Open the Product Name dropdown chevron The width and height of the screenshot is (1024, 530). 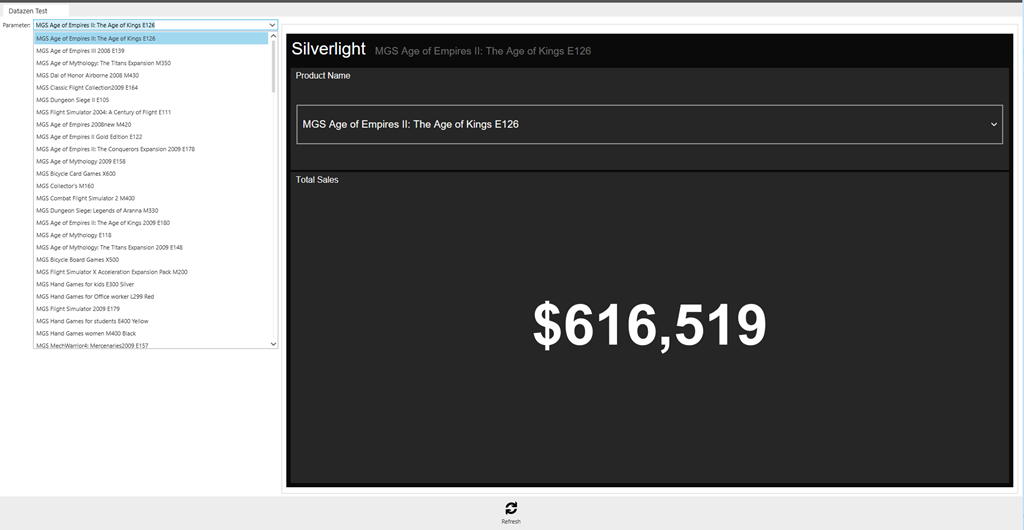coord(994,125)
